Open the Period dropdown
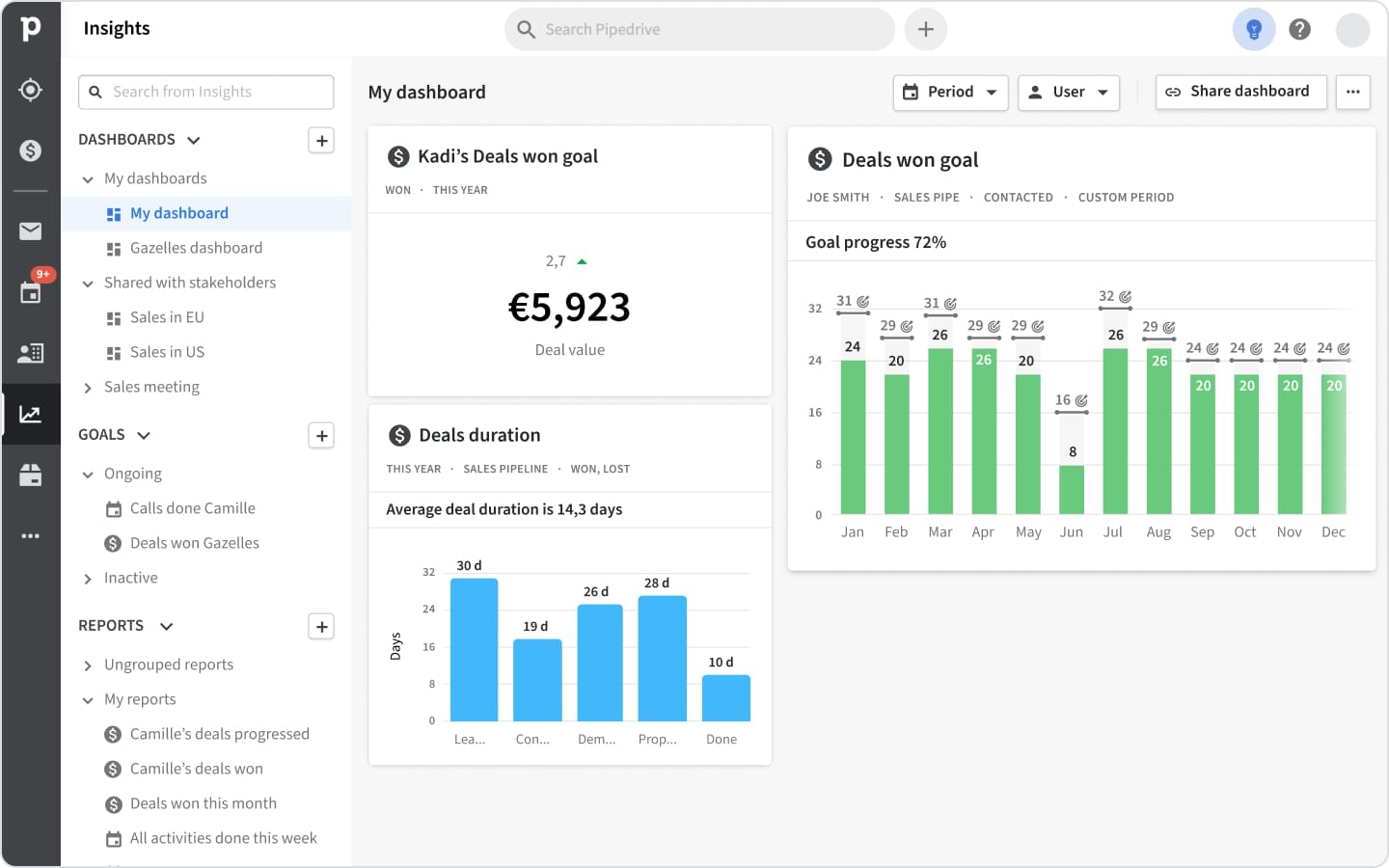This screenshot has width=1389, height=868. (x=950, y=93)
